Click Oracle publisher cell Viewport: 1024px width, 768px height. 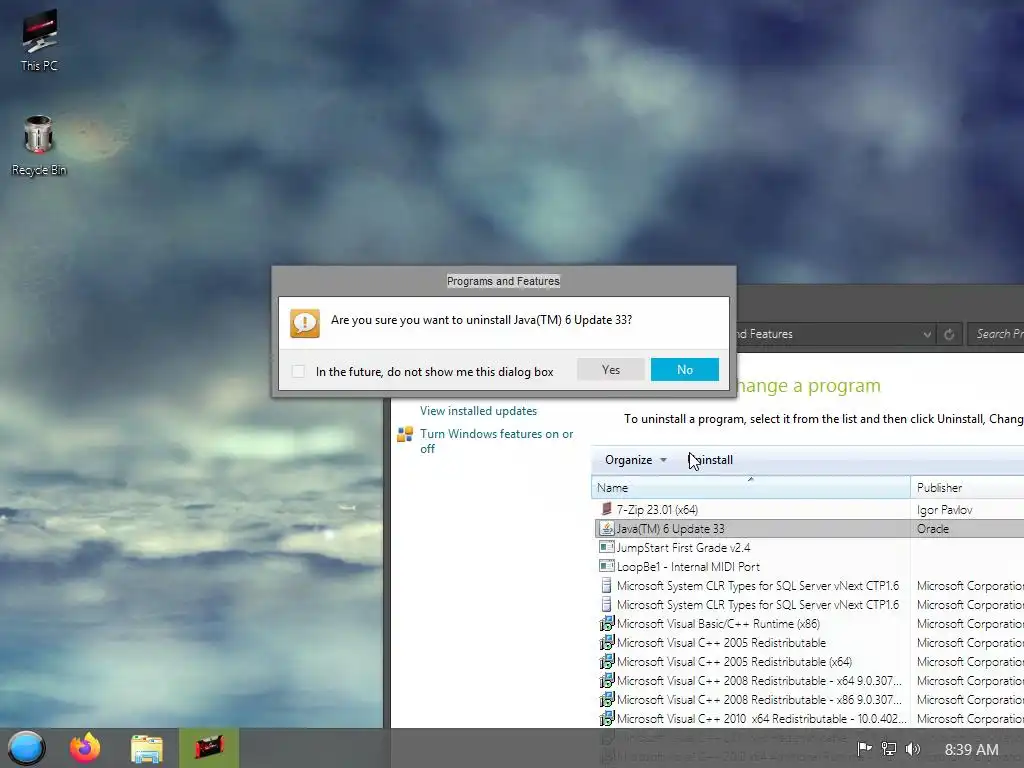coord(933,529)
